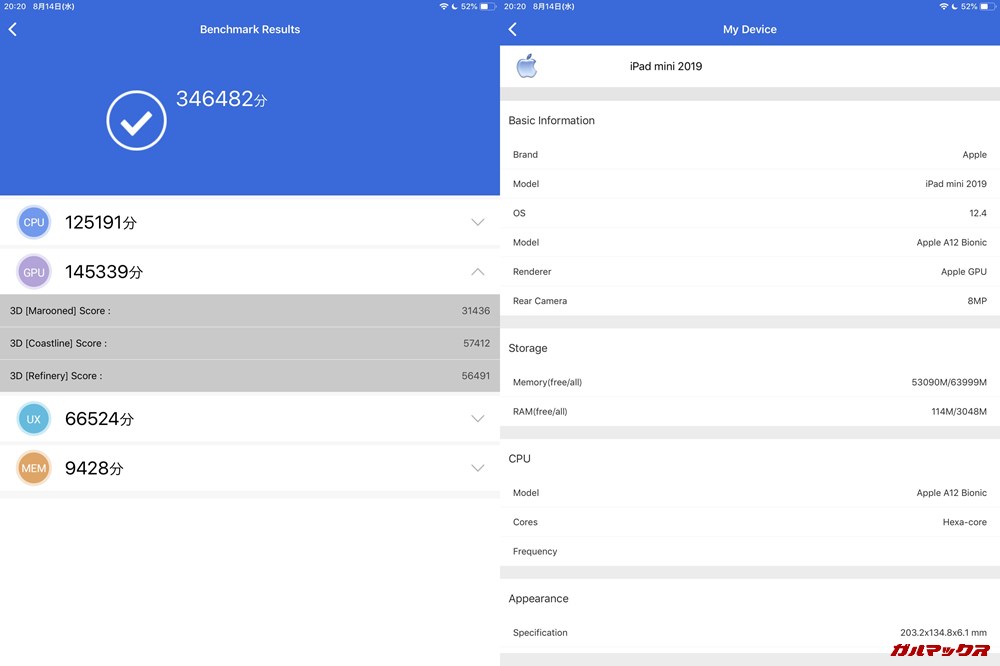Click the 3D [Marooned] Score row
Viewport: 1000px width, 666px height.
click(x=250, y=310)
